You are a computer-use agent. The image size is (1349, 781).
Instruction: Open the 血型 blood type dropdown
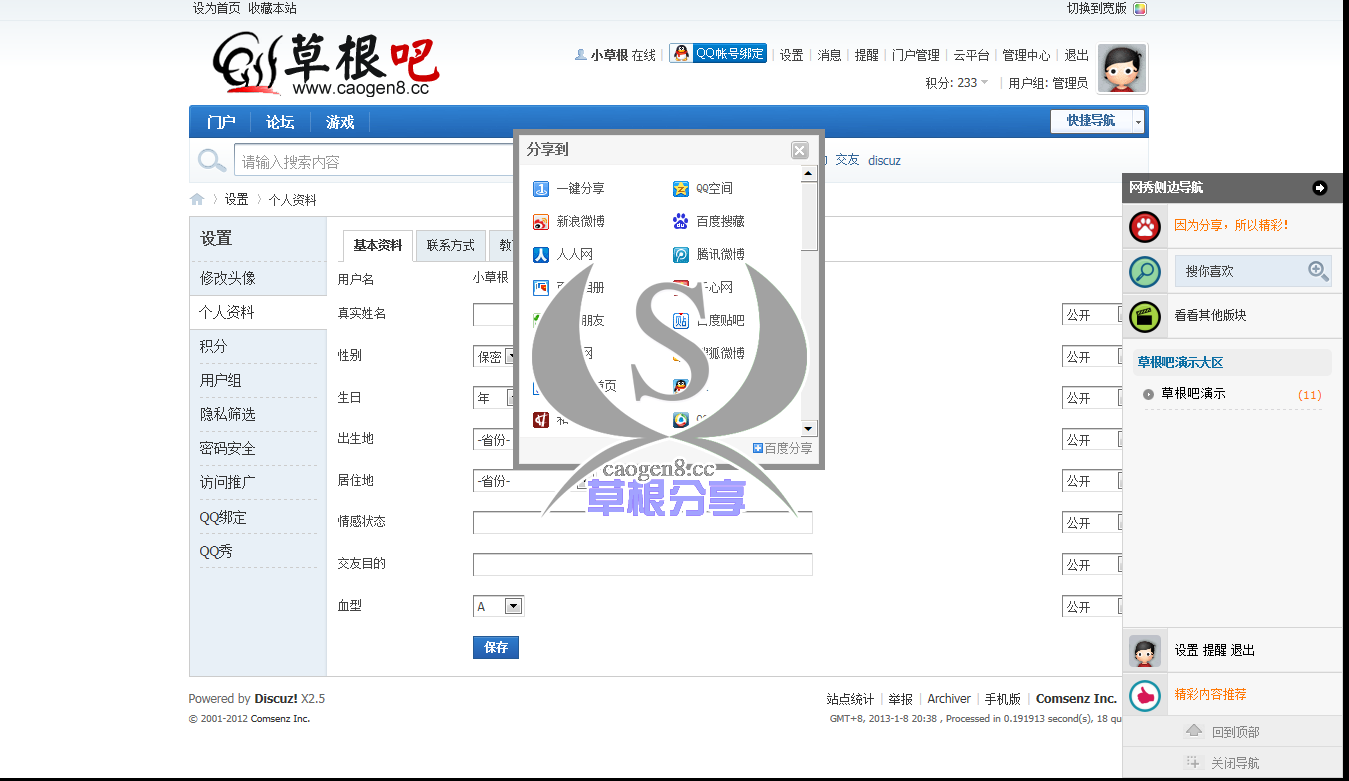[498, 605]
